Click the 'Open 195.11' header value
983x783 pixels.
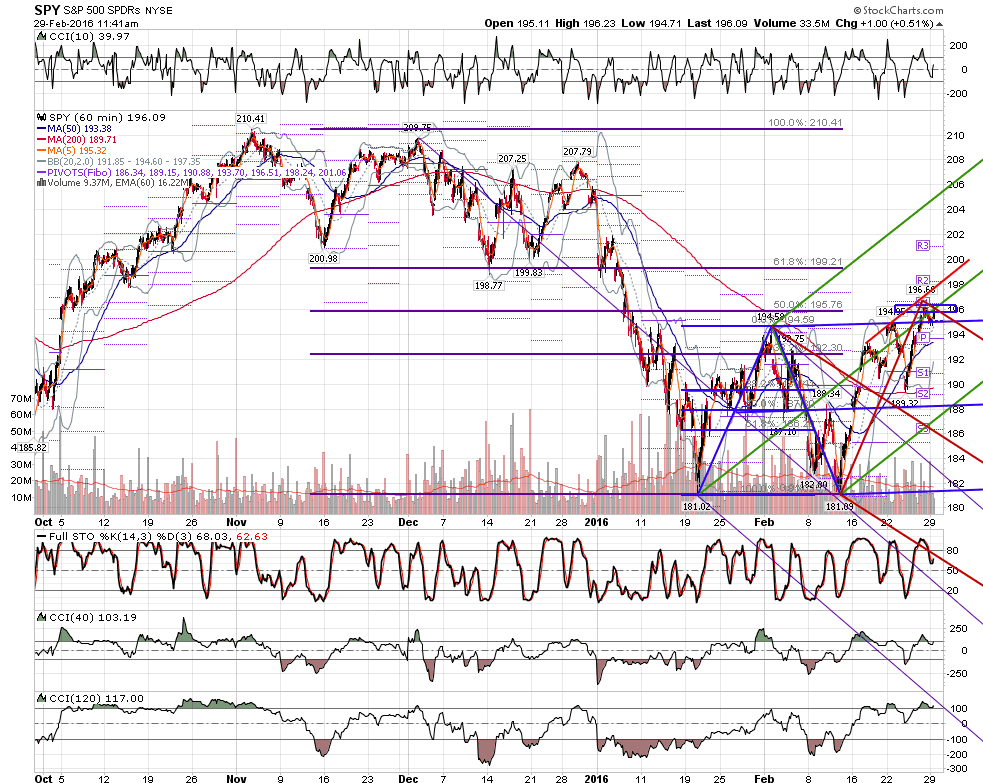[x=517, y=23]
